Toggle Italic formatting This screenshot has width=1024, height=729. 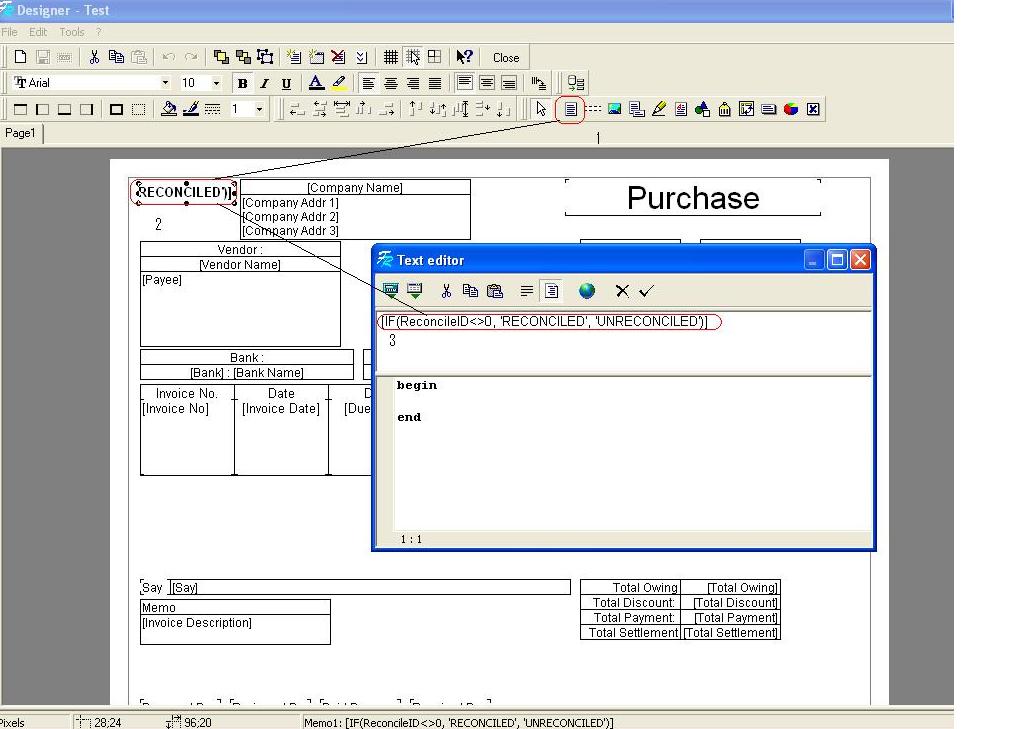click(x=264, y=83)
